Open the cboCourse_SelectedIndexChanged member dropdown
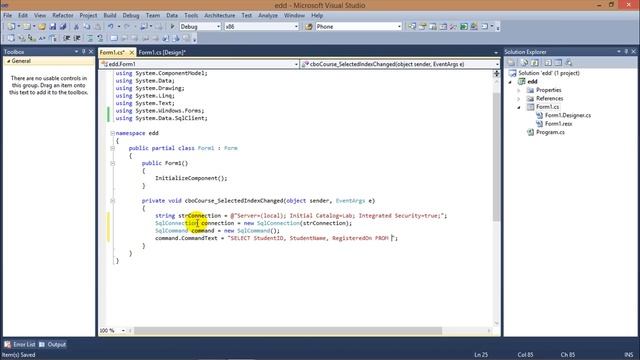 coord(496,64)
